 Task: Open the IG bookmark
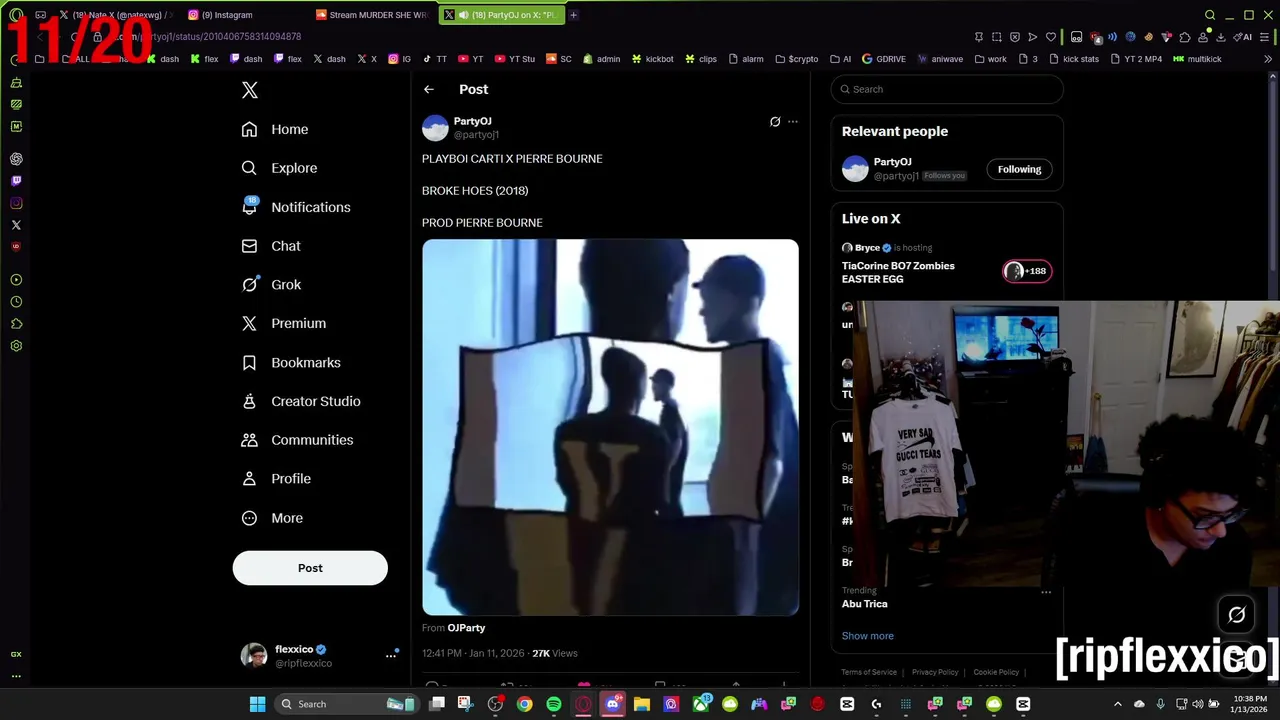(x=400, y=59)
